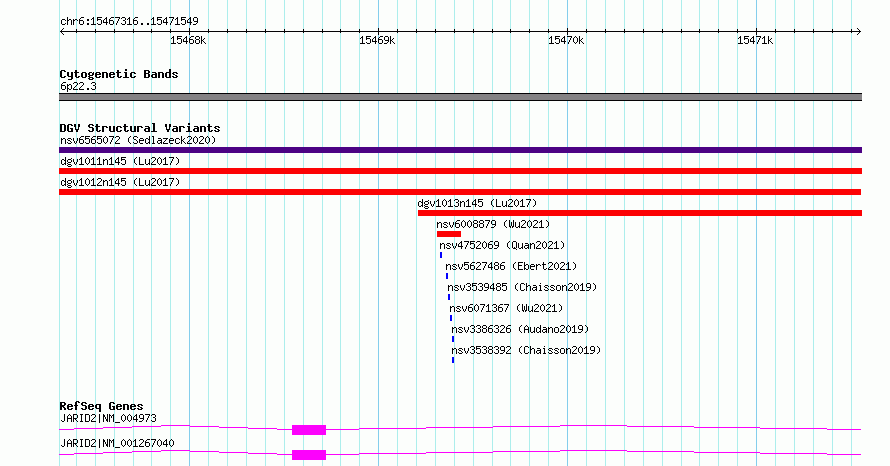Open nsv3538392 (Chaisson2019) variant label
This screenshot has height=466, width=890.
click(x=526, y=350)
